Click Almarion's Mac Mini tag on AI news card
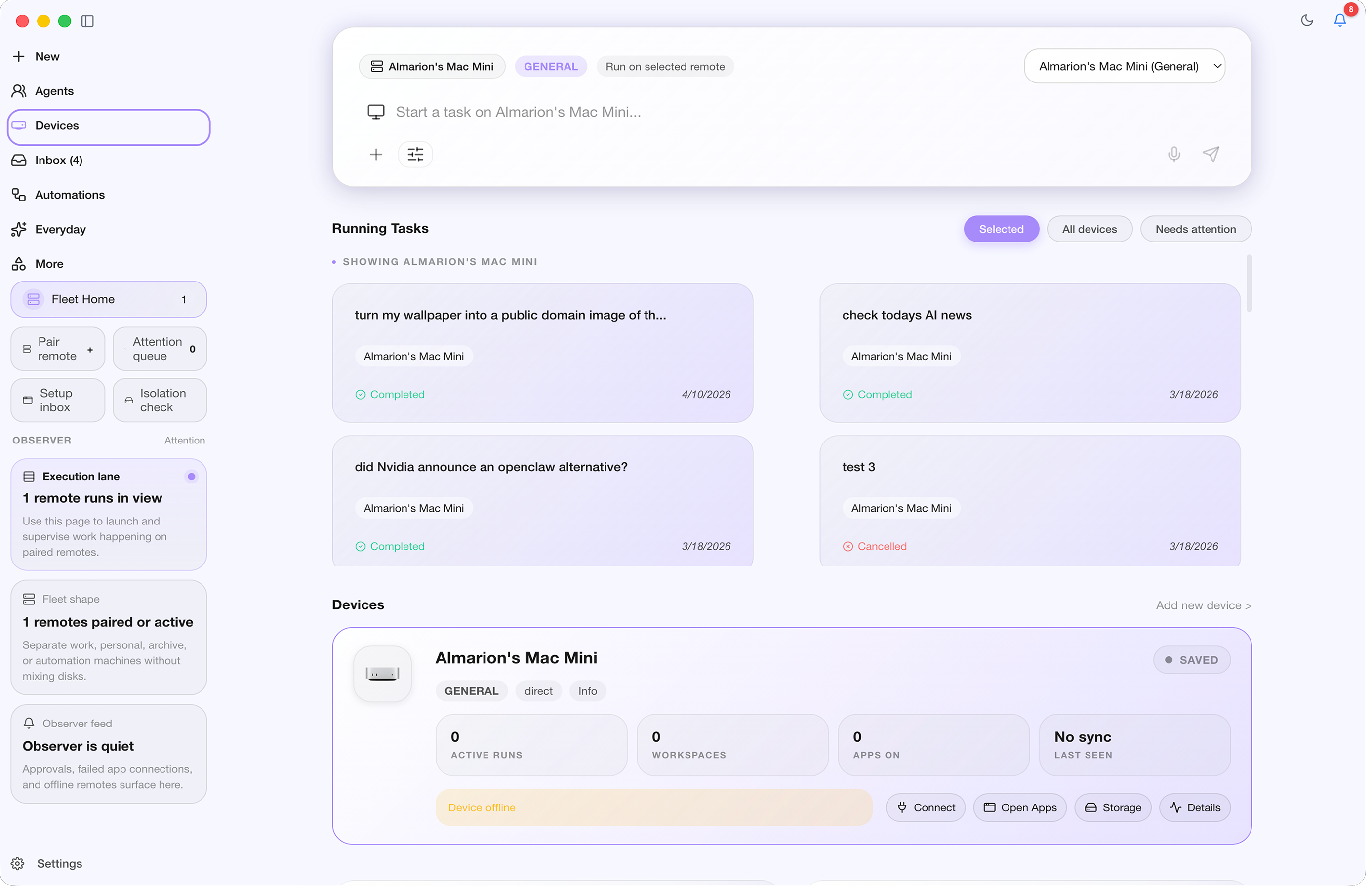Viewport: 1372px width, 886px height. click(901, 356)
